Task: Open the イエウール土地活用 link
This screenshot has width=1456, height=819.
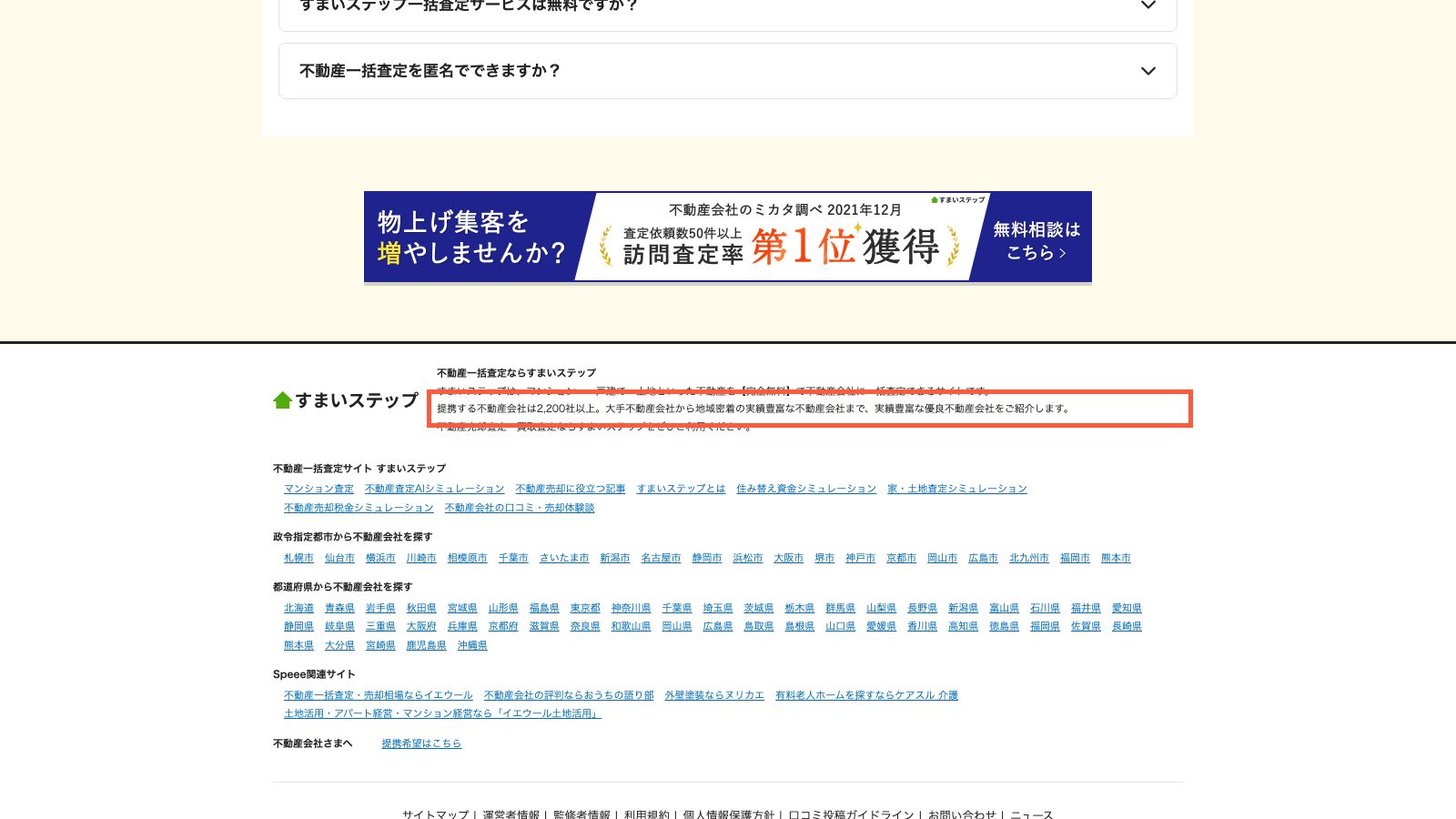Action: coord(442,713)
